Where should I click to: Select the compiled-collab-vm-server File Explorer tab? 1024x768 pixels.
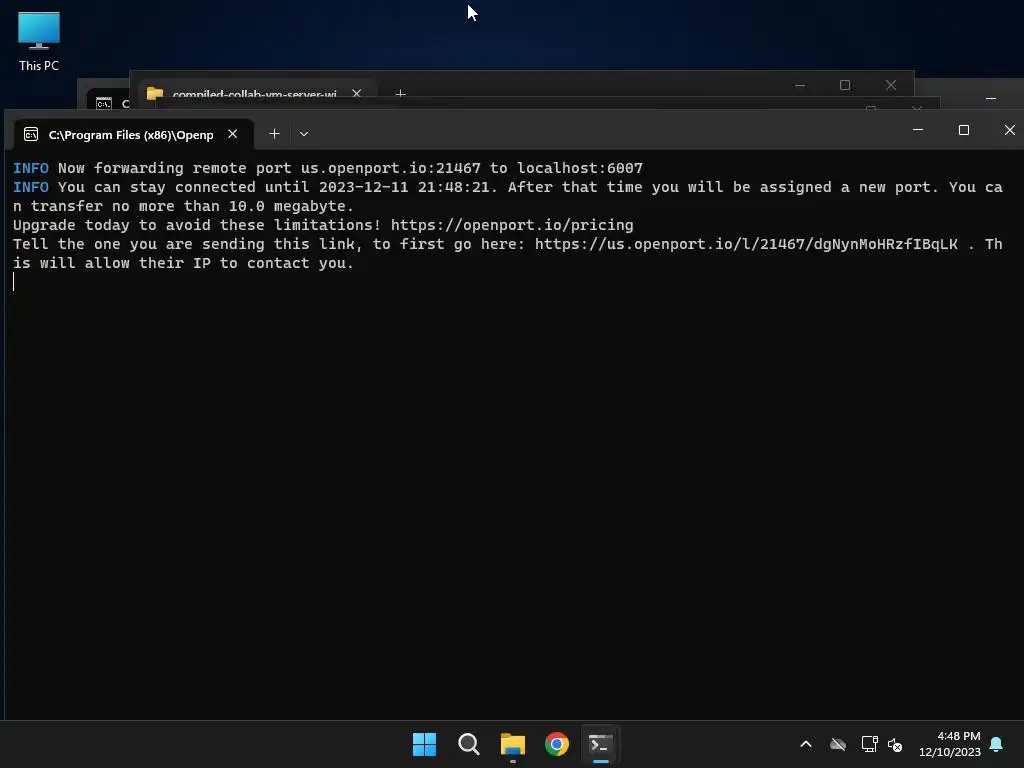coord(255,94)
